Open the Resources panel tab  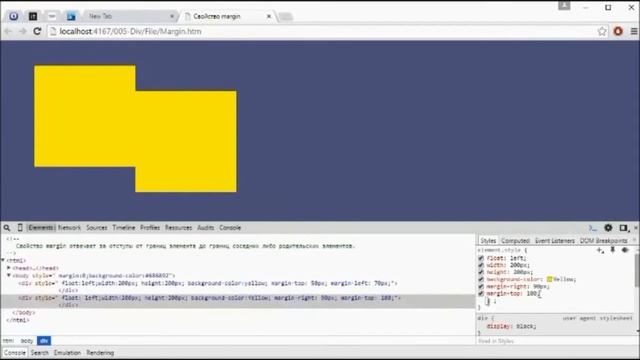click(x=178, y=228)
